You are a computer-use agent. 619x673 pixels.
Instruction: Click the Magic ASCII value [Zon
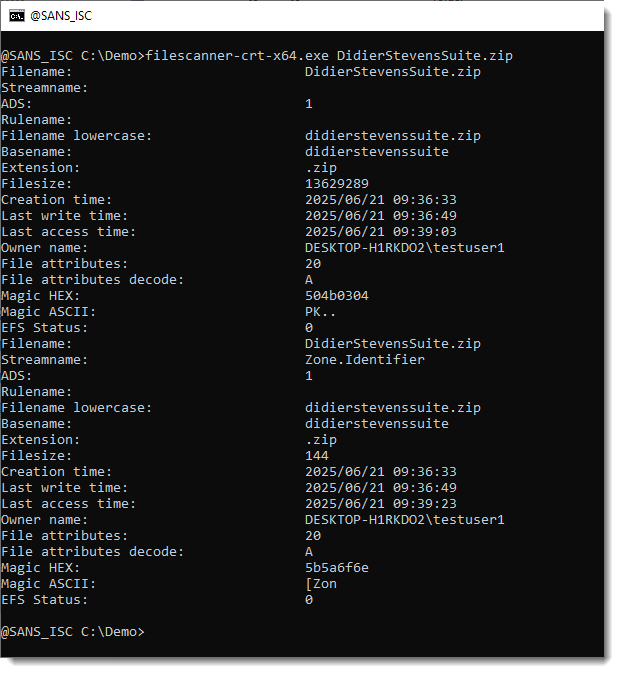[x=321, y=584]
